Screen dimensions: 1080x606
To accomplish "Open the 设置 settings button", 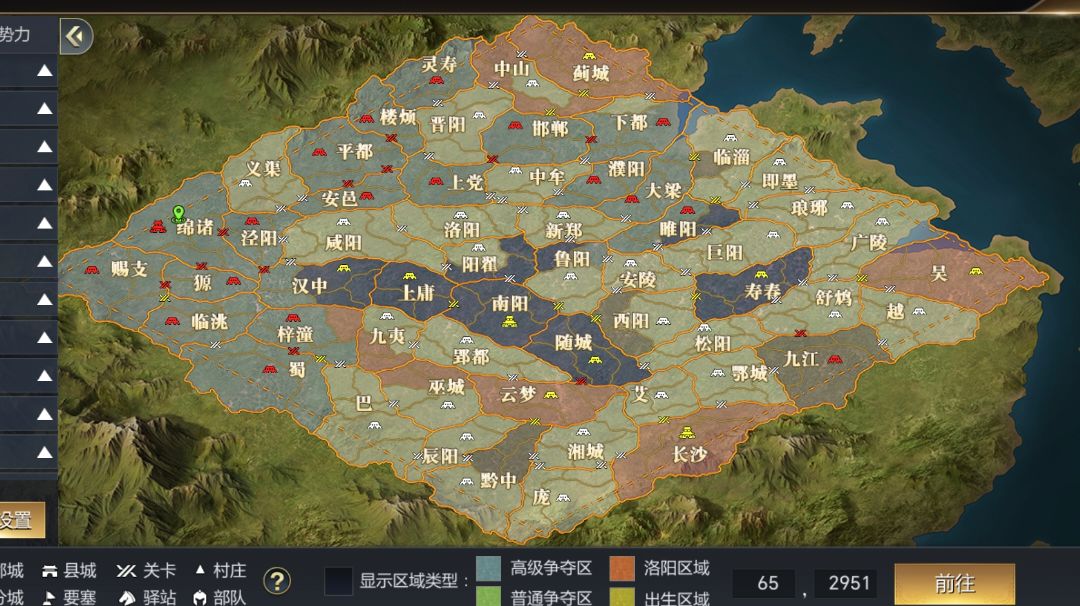I will [x=21, y=520].
